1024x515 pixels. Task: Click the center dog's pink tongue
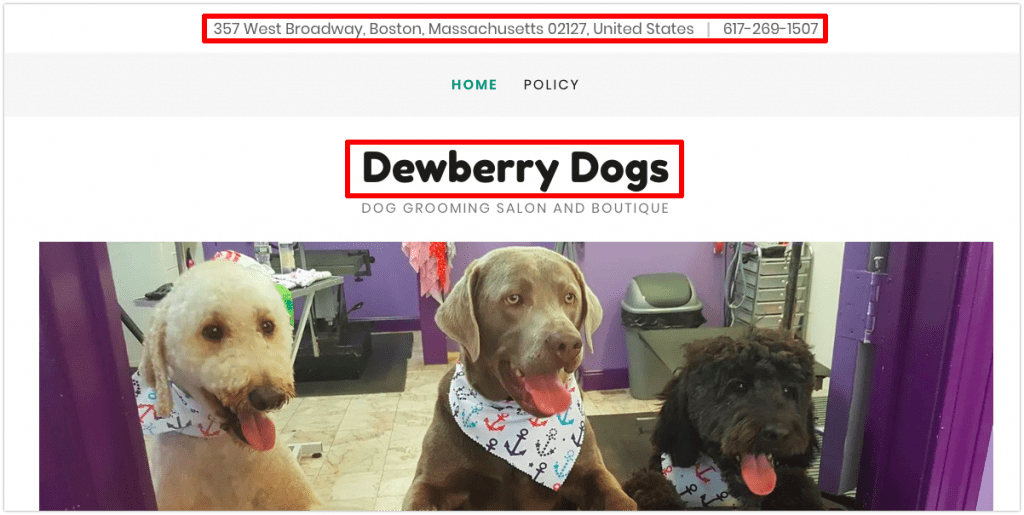[547, 395]
